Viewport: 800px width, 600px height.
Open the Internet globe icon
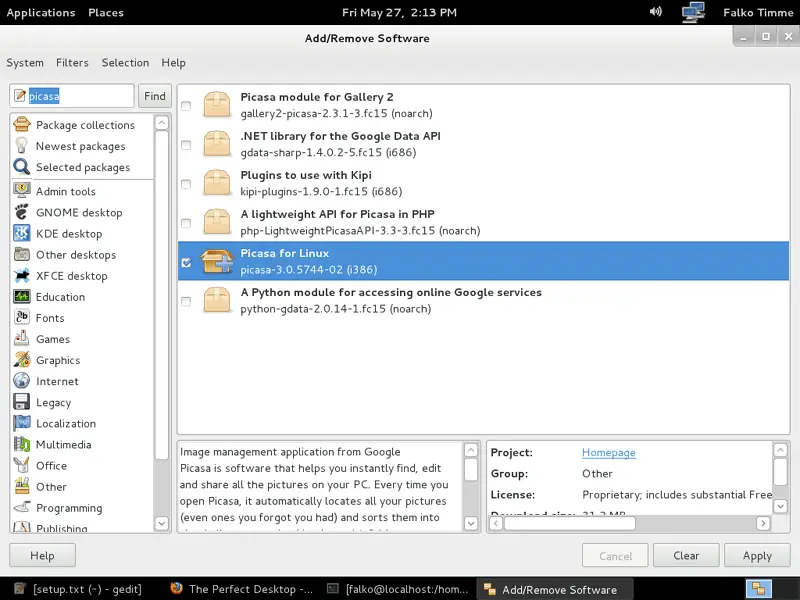point(21,381)
